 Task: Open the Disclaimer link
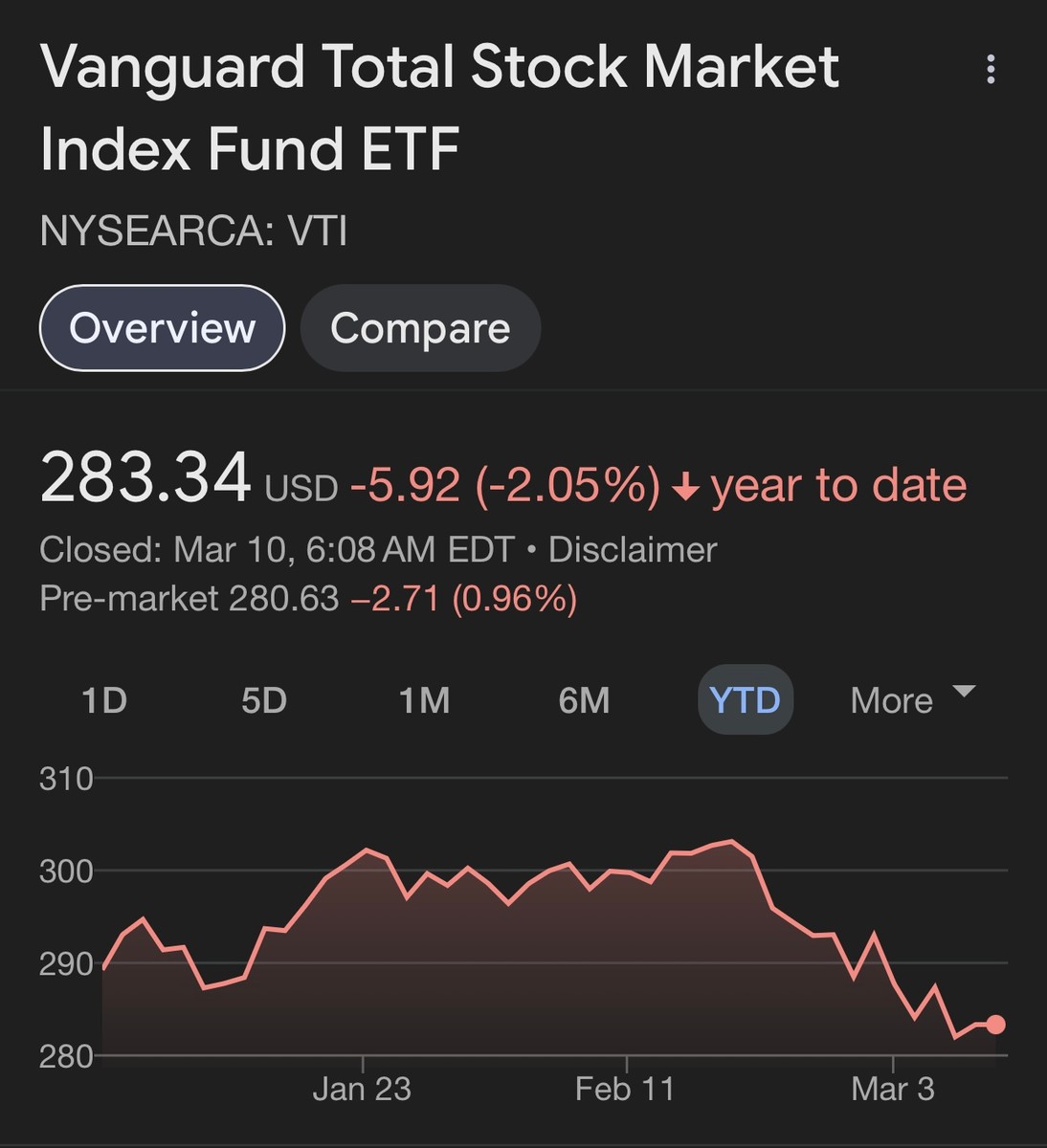[633, 550]
